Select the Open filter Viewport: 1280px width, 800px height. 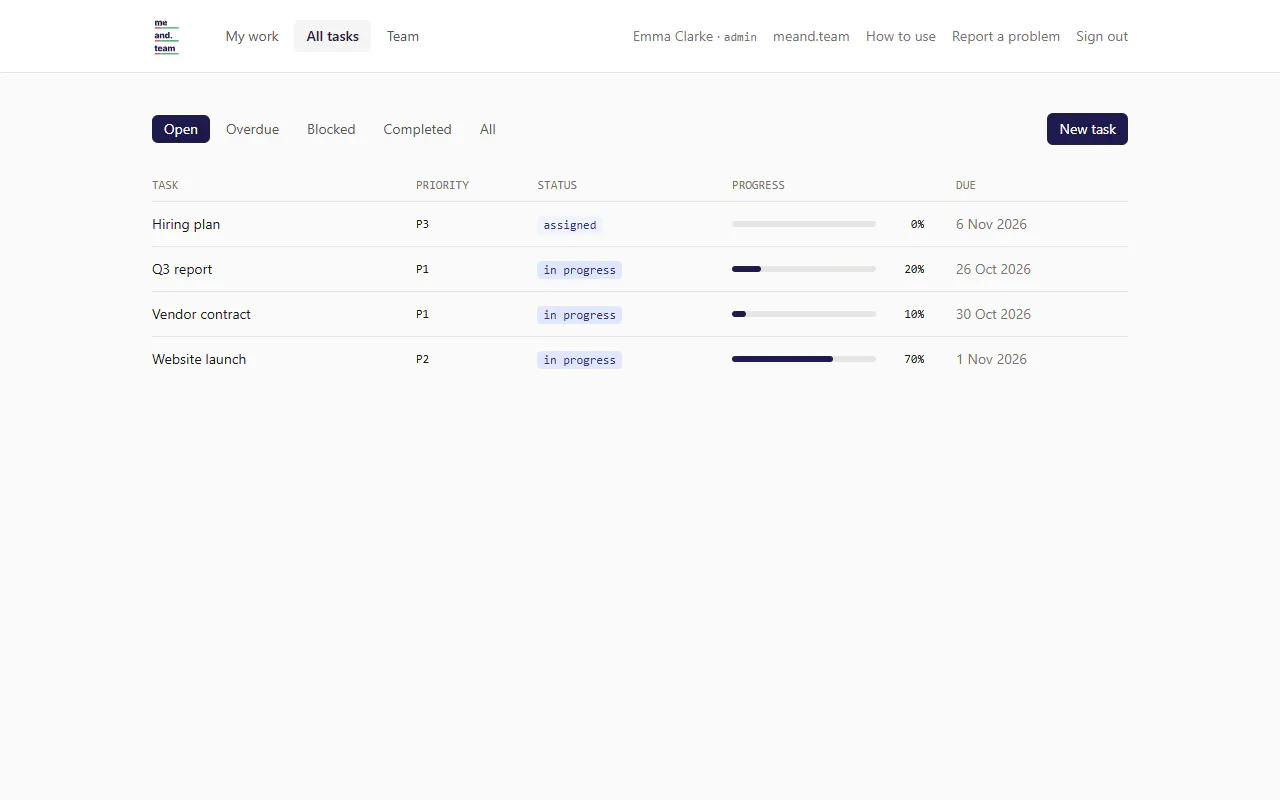point(181,129)
